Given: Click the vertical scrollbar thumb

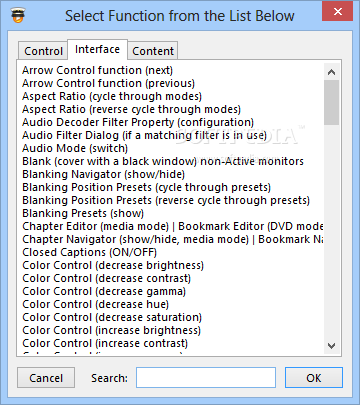Looking at the screenshot, I should tap(331, 102).
